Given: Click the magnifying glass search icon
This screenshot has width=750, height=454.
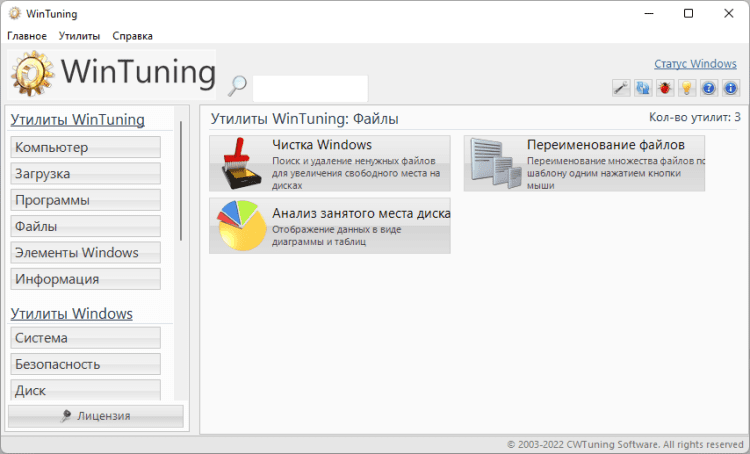Looking at the screenshot, I should (x=237, y=86).
